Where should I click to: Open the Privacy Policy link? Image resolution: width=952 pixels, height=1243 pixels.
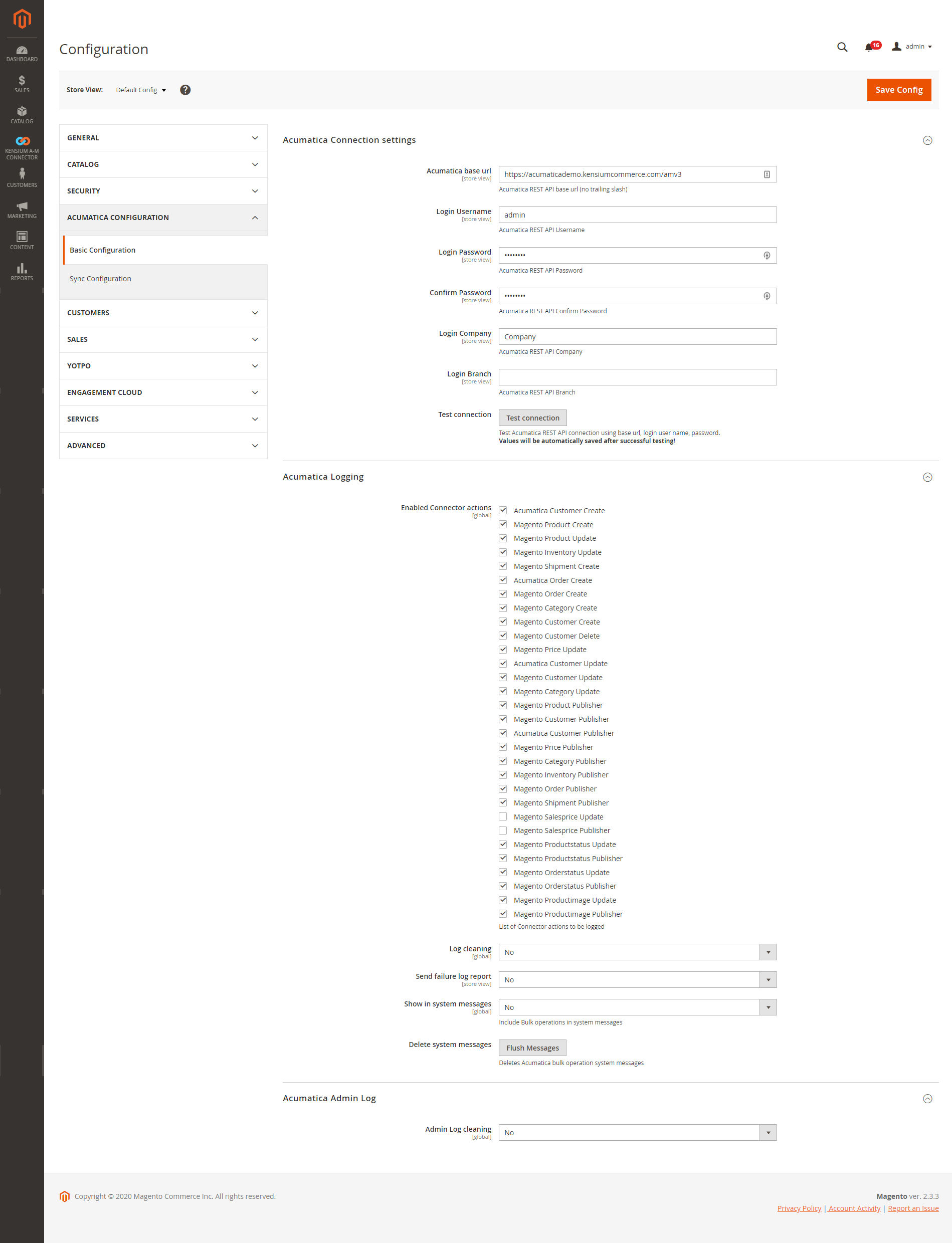[799, 1209]
